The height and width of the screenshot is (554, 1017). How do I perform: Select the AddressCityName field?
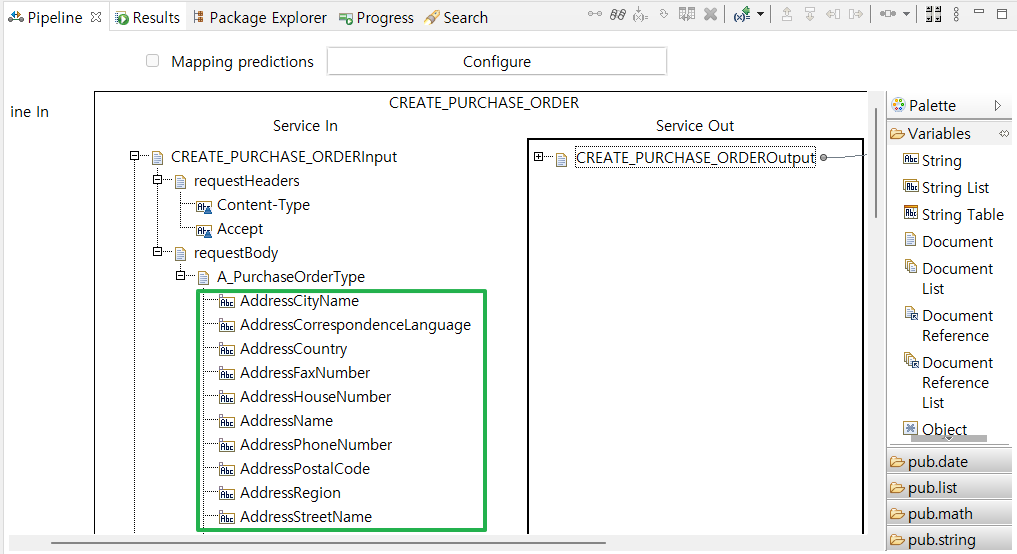[x=299, y=301]
